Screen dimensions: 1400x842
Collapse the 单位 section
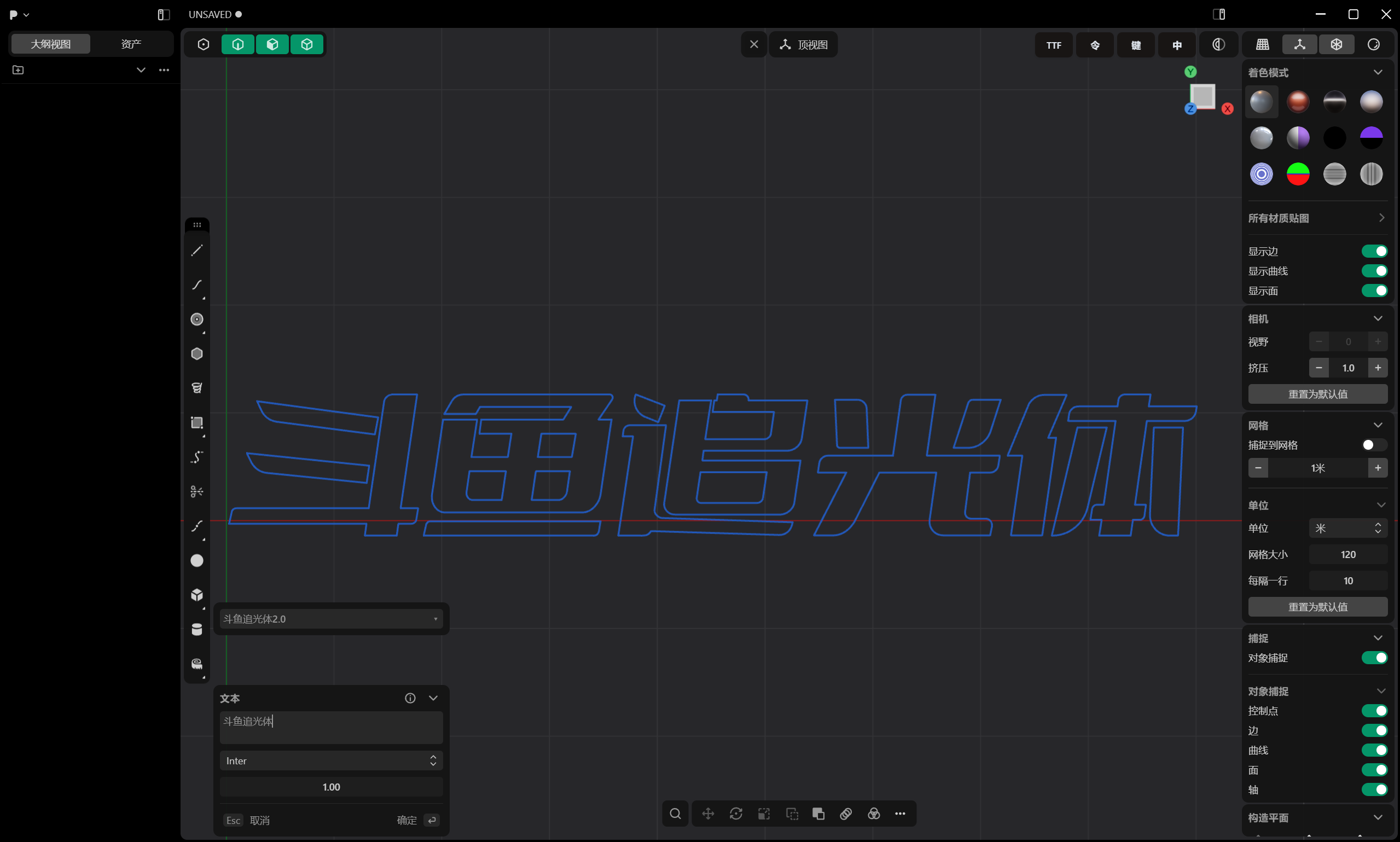(x=1381, y=505)
